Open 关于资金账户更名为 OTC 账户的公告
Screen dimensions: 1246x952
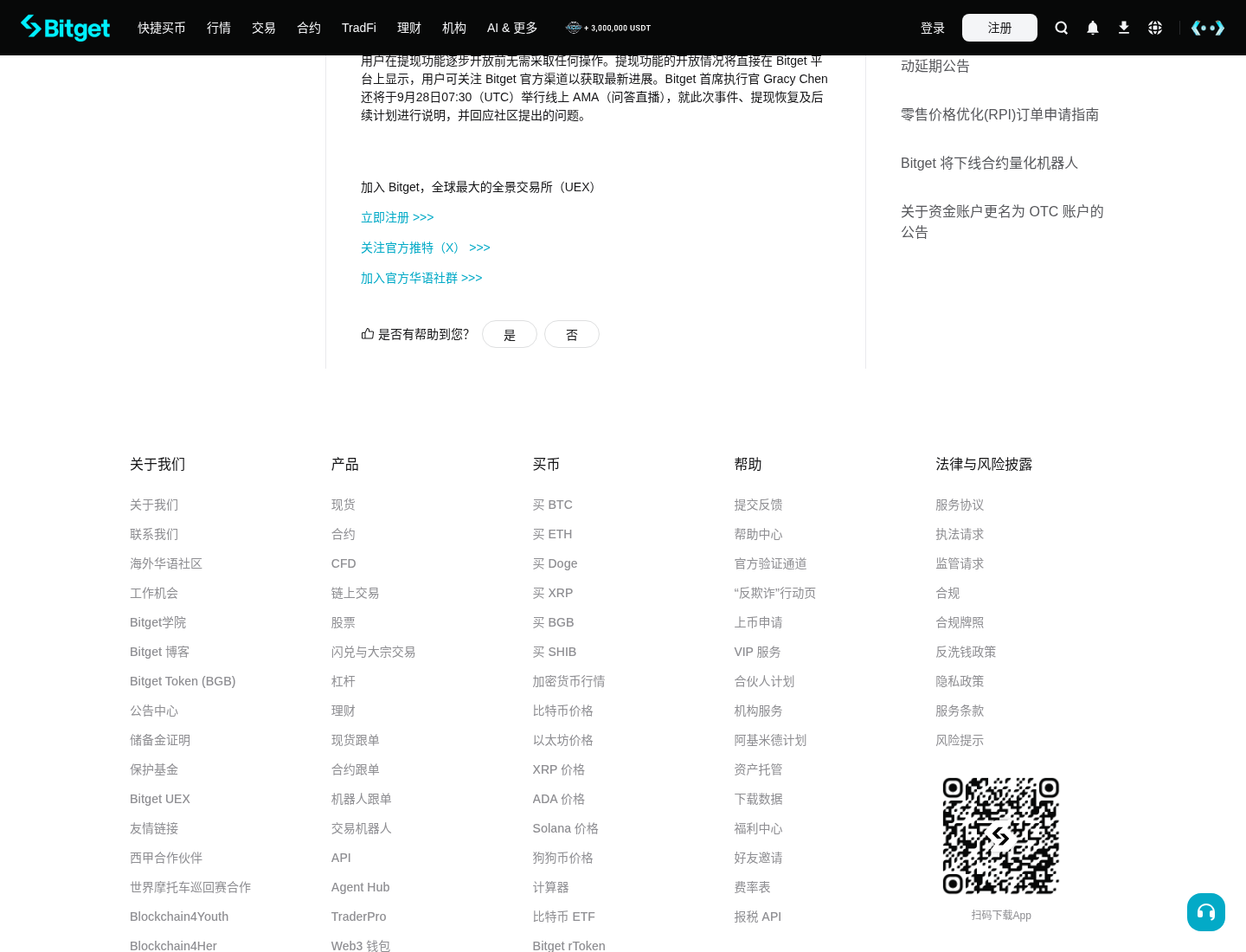coord(1002,222)
